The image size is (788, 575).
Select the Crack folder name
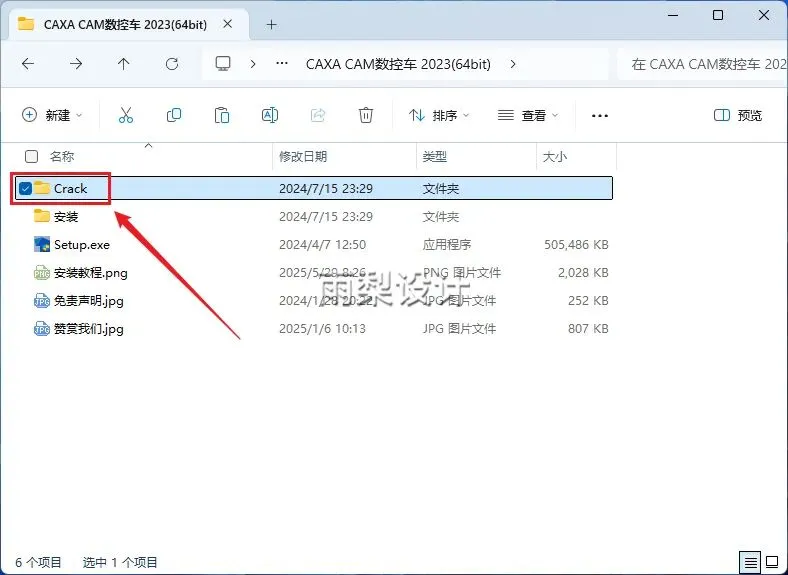pyautogui.click(x=70, y=188)
